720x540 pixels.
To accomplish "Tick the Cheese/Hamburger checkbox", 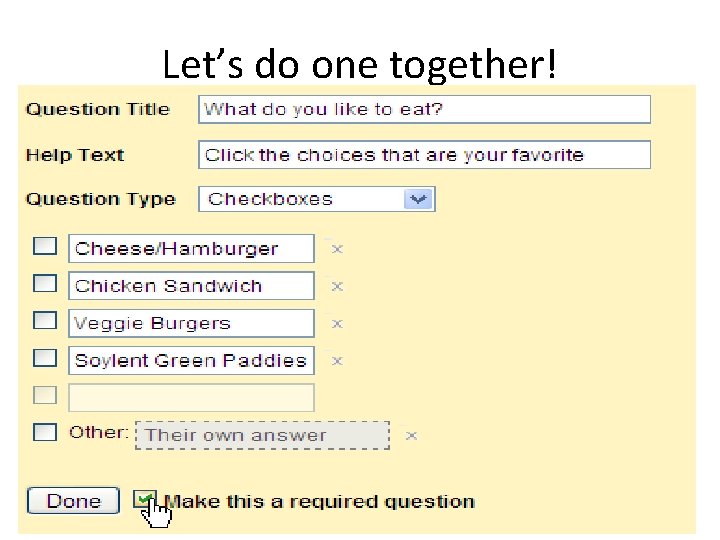I will point(45,246).
